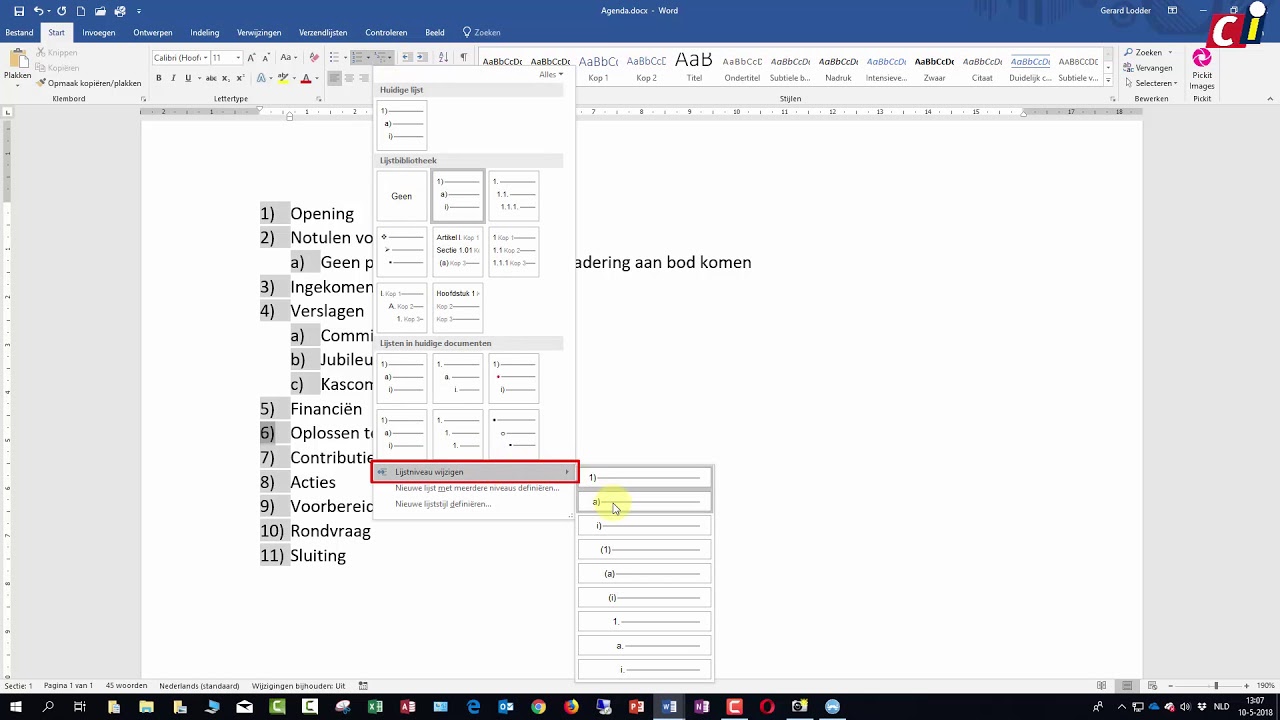
Task: Switch to the Ontwerpen tab
Action: (x=152, y=32)
